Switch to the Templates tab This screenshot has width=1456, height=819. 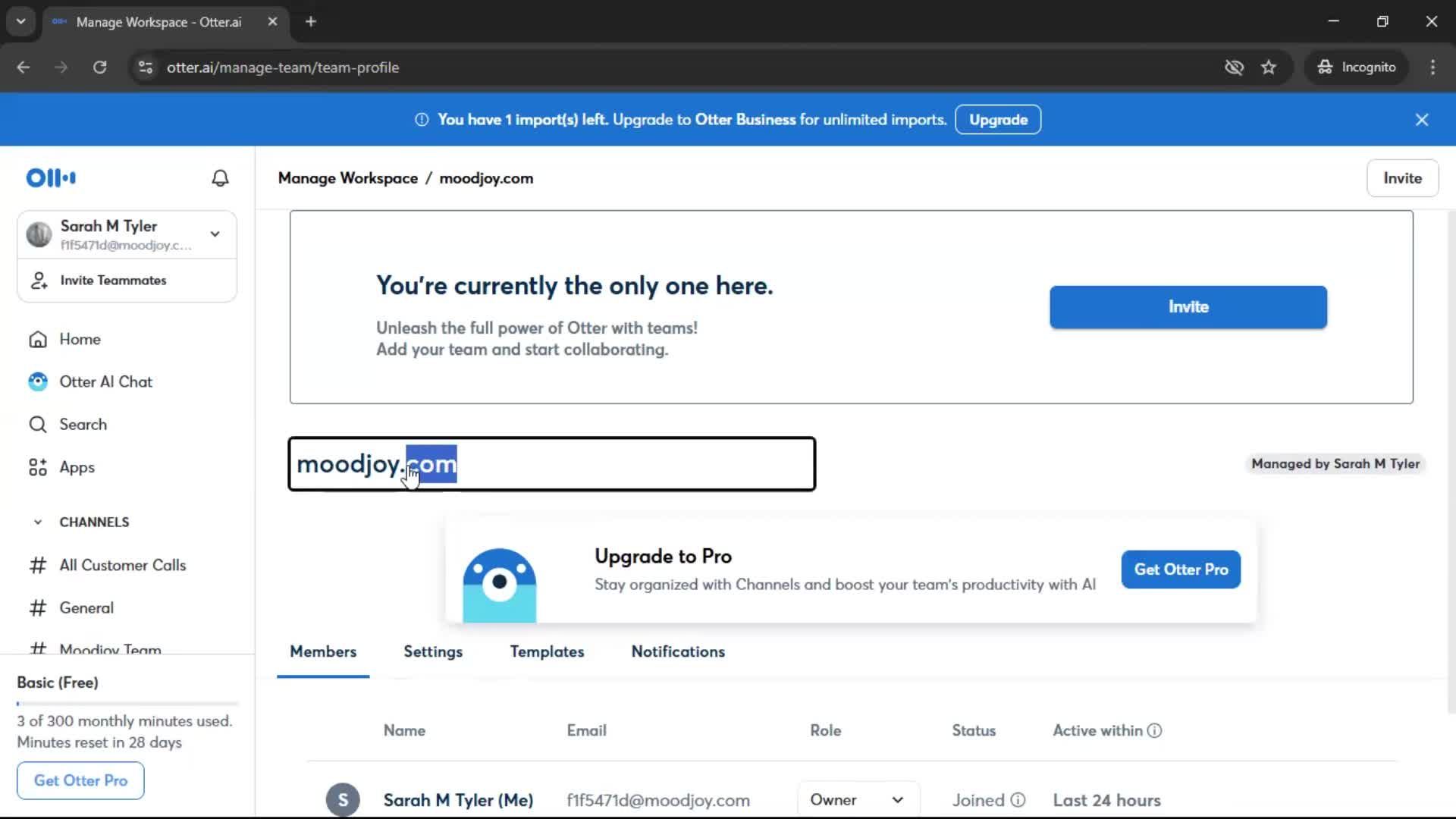(547, 652)
